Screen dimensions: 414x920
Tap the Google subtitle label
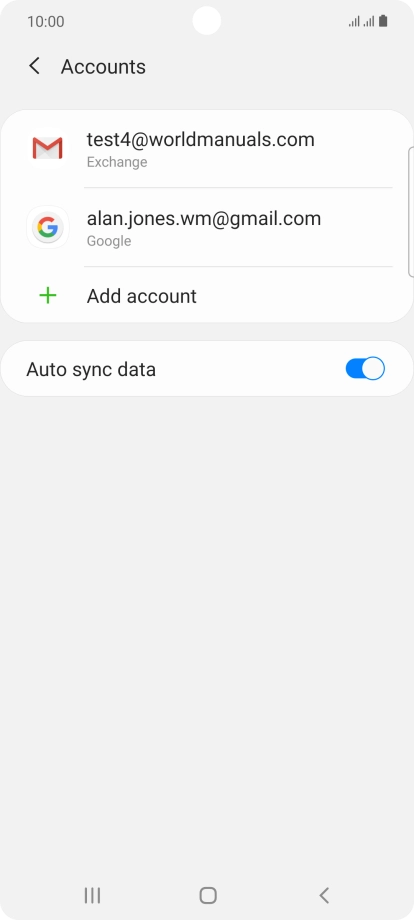109,241
